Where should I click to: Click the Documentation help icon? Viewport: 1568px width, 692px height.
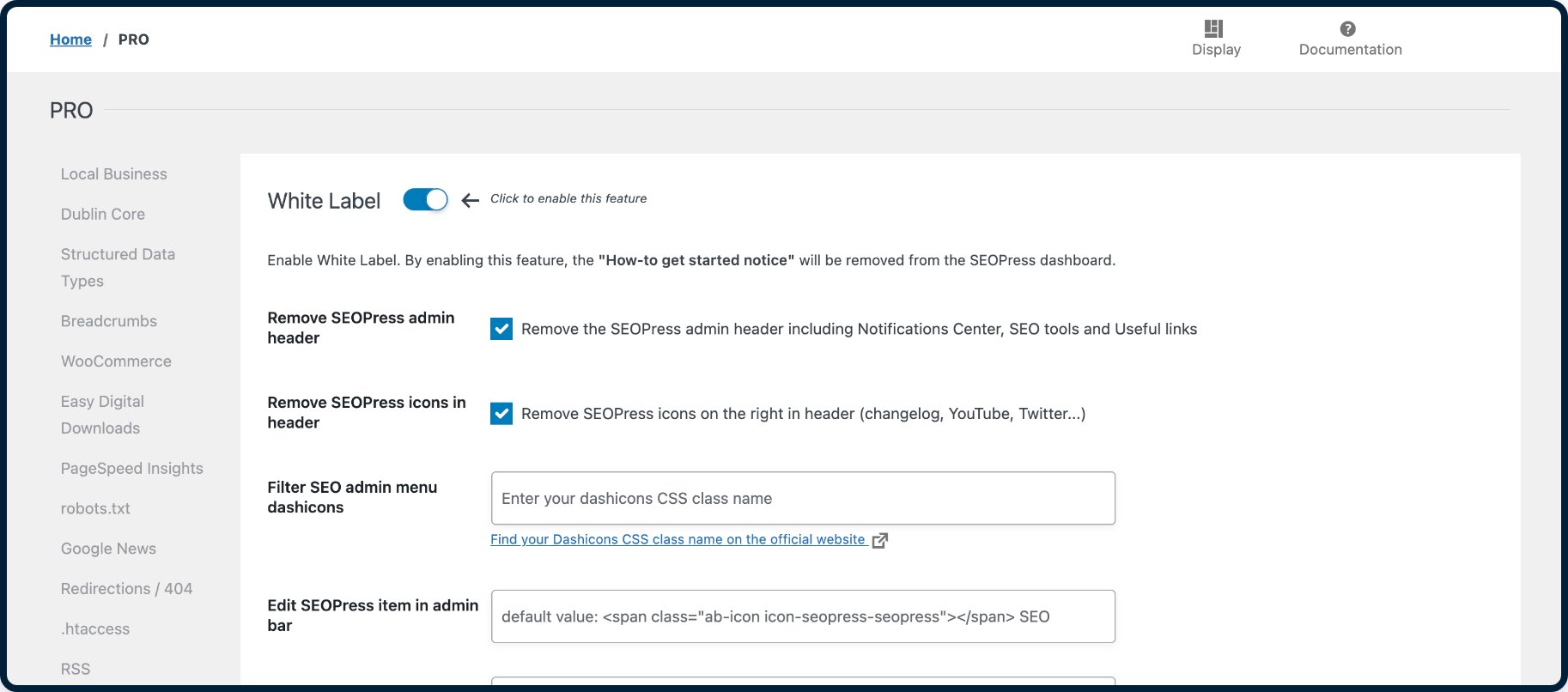click(1347, 28)
